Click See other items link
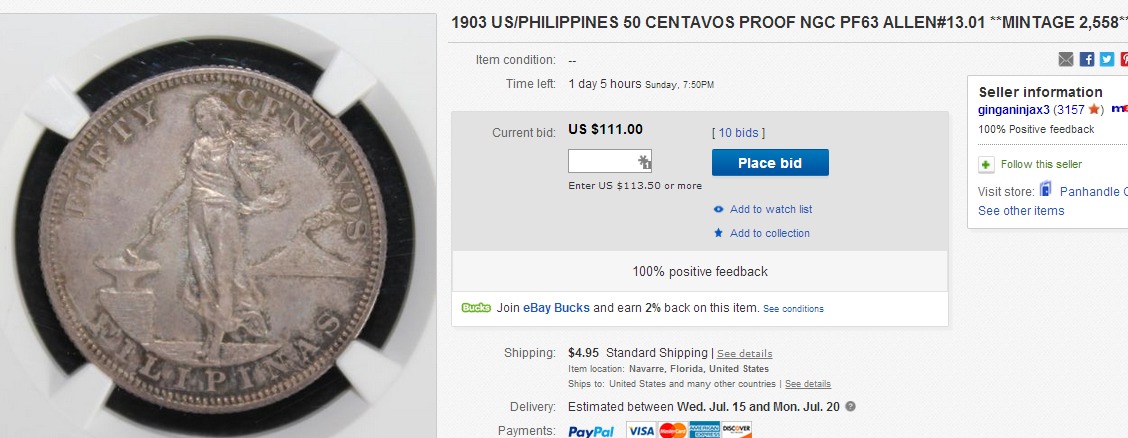Image resolution: width=1128 pixels, height=438 pixels. [x=1021, y=211]
